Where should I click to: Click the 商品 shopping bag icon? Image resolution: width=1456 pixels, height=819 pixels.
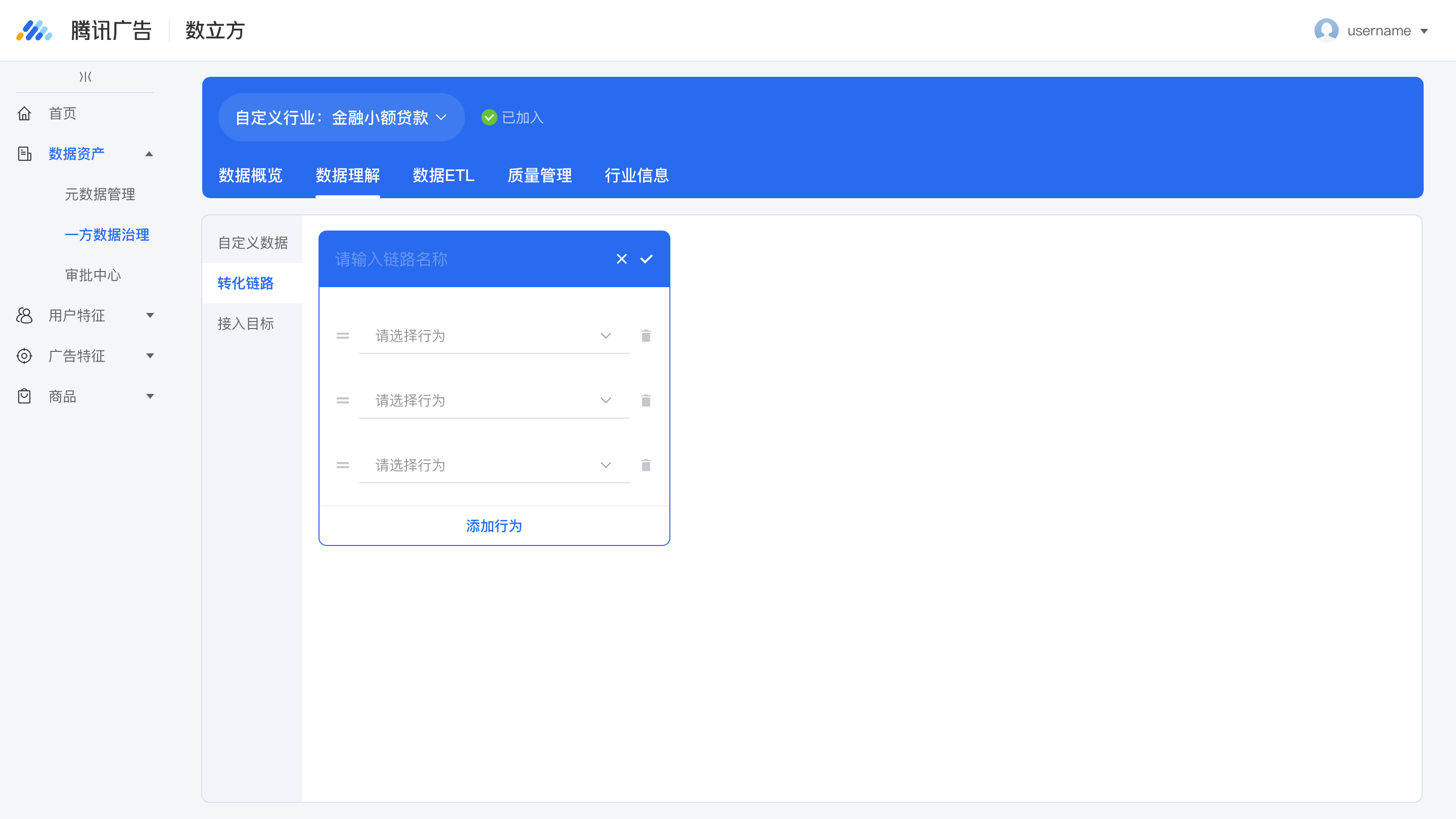point(24,396)
